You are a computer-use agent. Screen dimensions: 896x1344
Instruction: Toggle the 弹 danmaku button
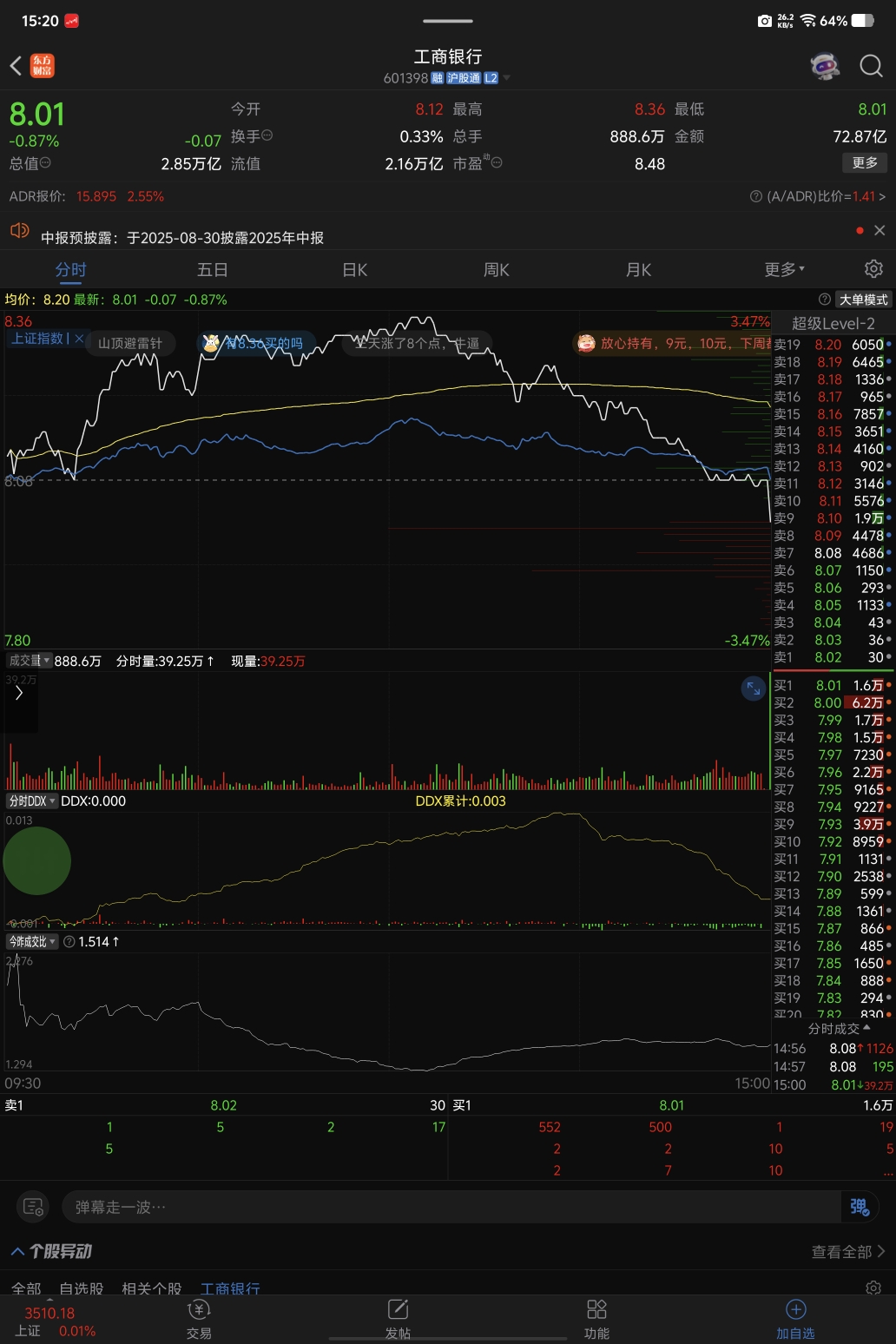(x=859, y=1207)
